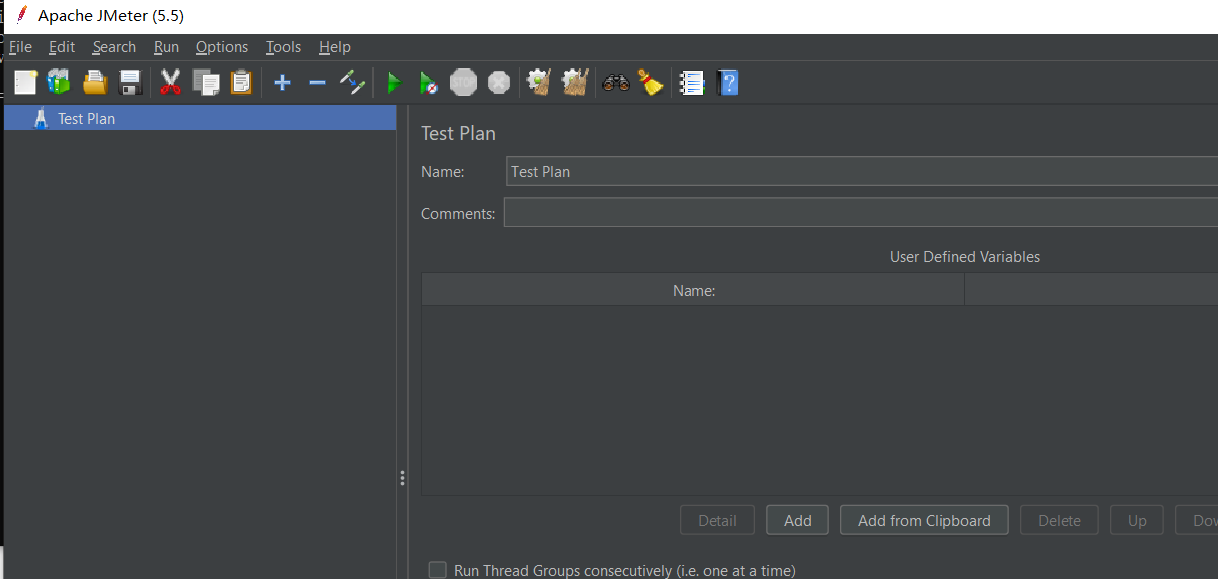Open the Search menu
Image resolution: width=1218 pixels, height=579 pixels.
(x=114, y=47)
